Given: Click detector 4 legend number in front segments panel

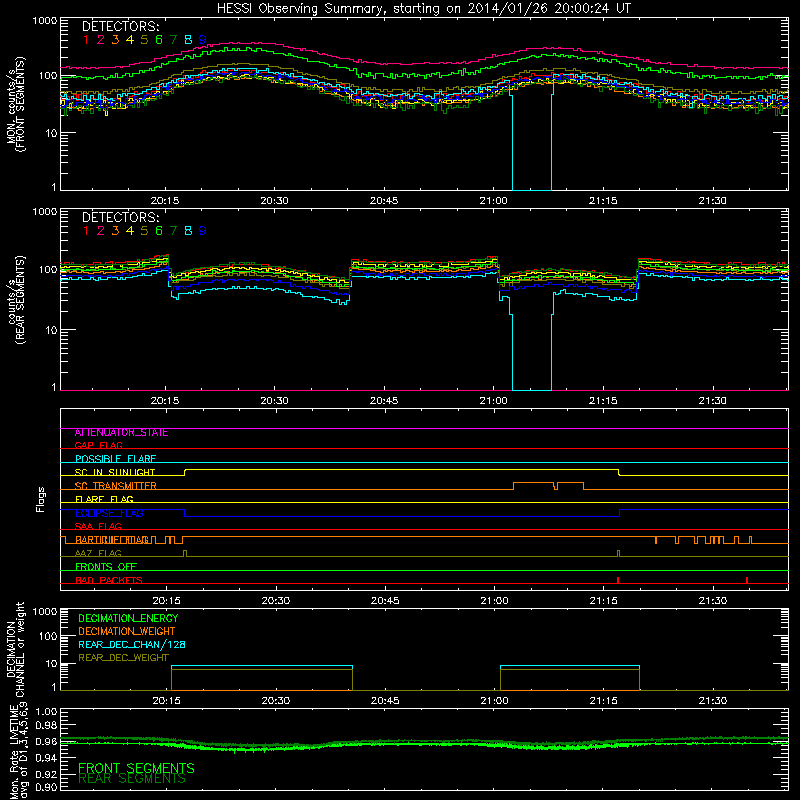Looking at the screenshot, I should pyautogui.click(x=130, y=40).
